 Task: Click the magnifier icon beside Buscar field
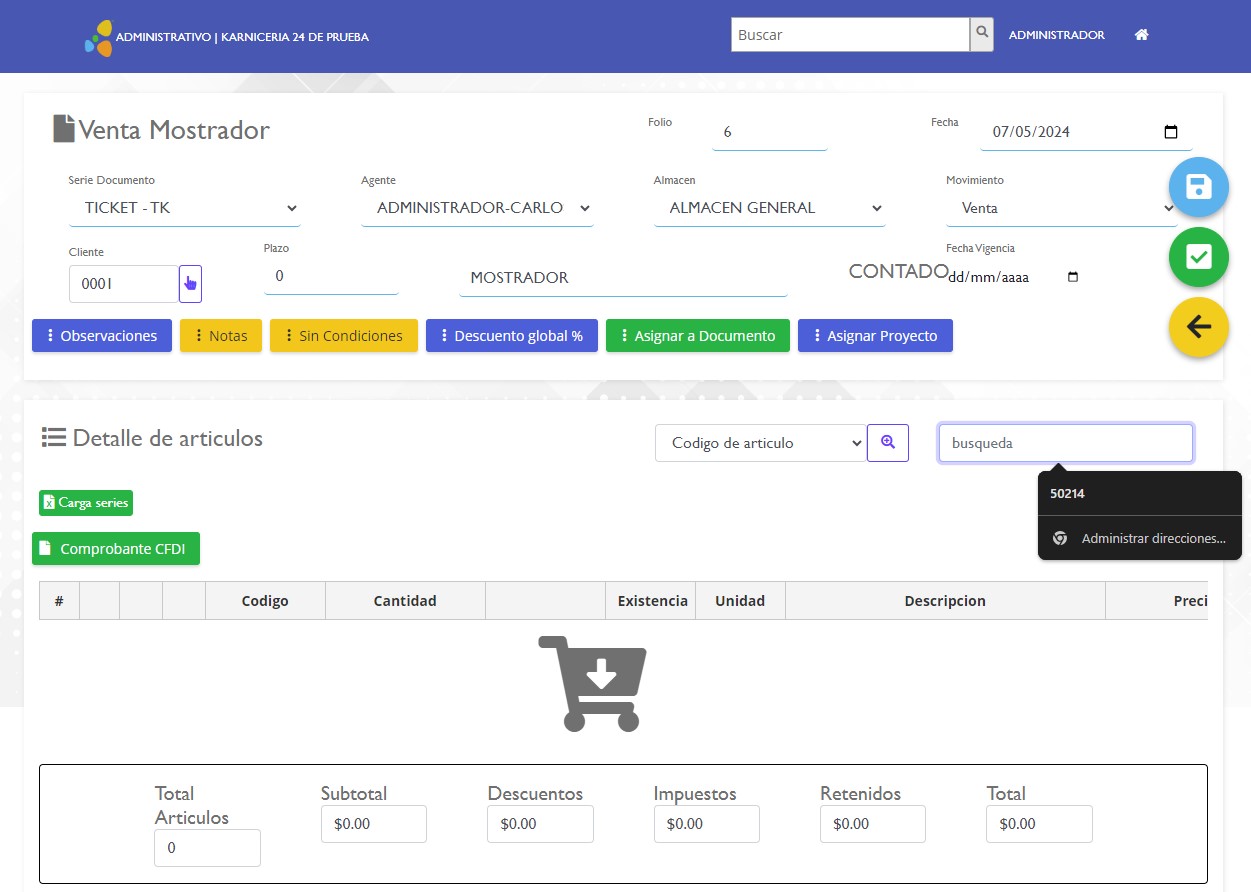click(x=983, y=34)
